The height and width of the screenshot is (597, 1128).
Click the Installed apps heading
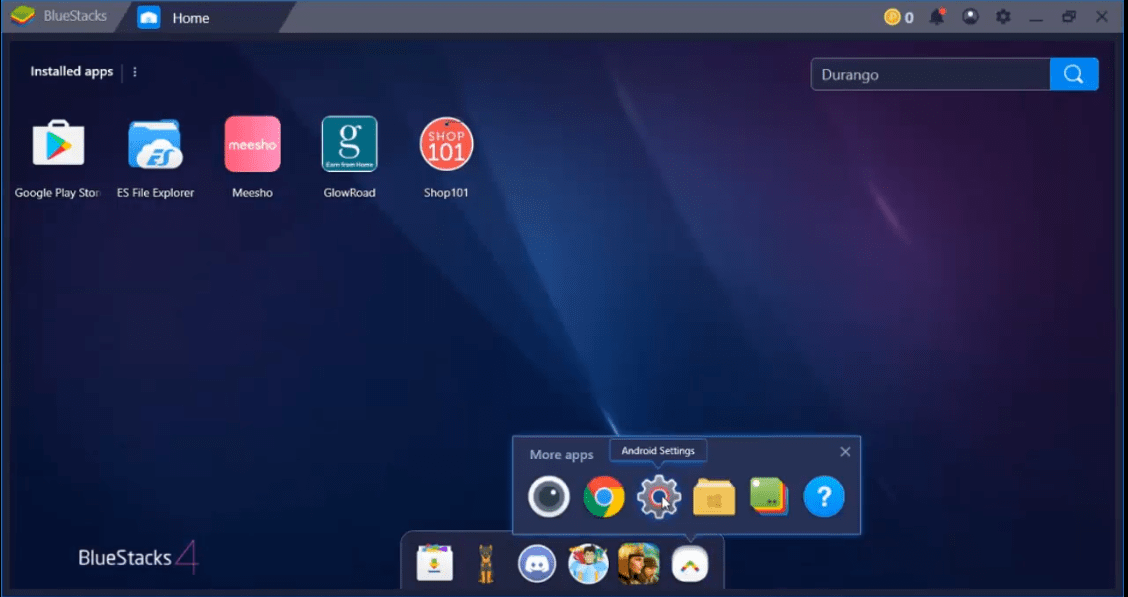71,71
